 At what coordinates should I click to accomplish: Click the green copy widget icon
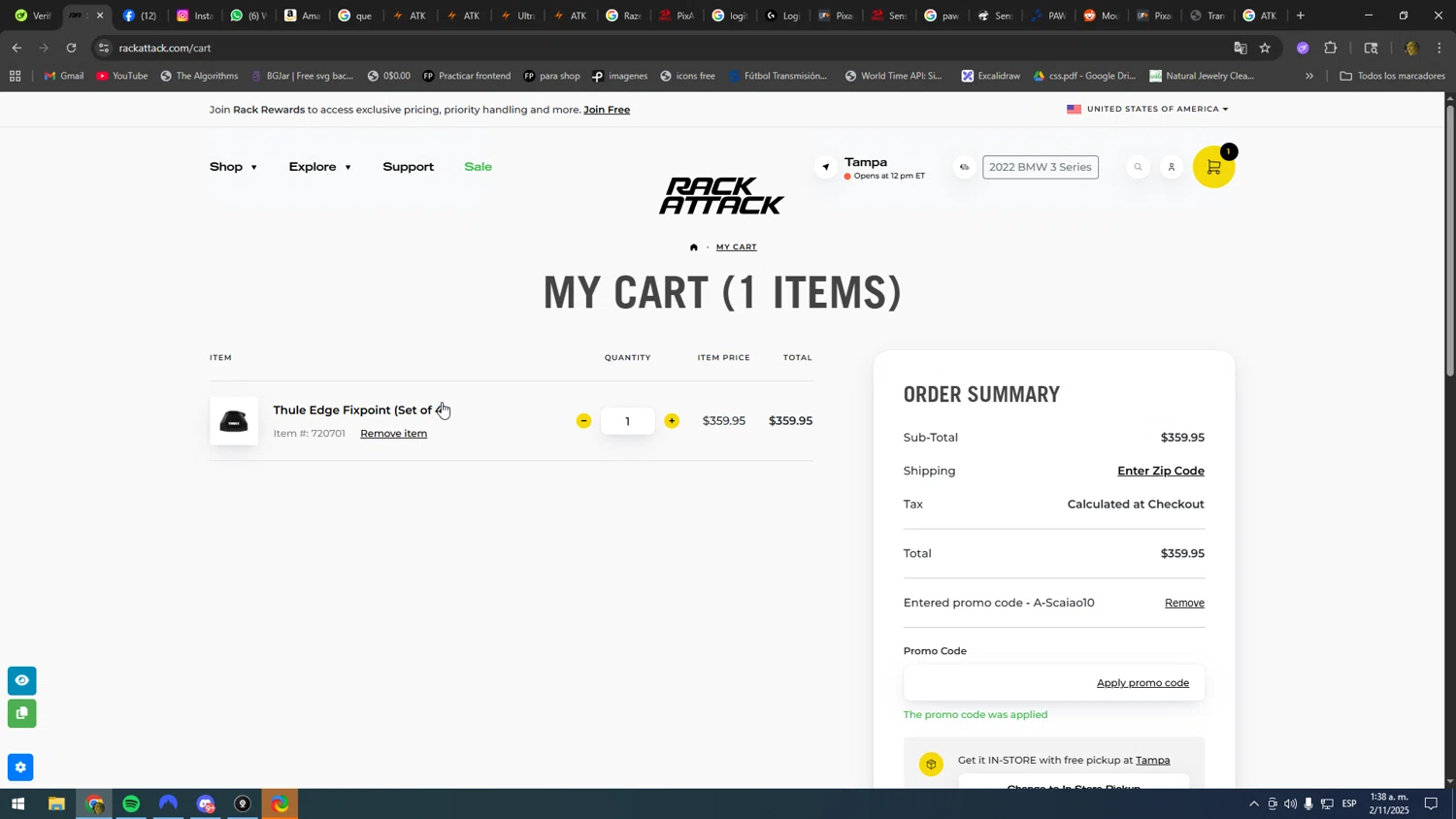coord(21,713)
